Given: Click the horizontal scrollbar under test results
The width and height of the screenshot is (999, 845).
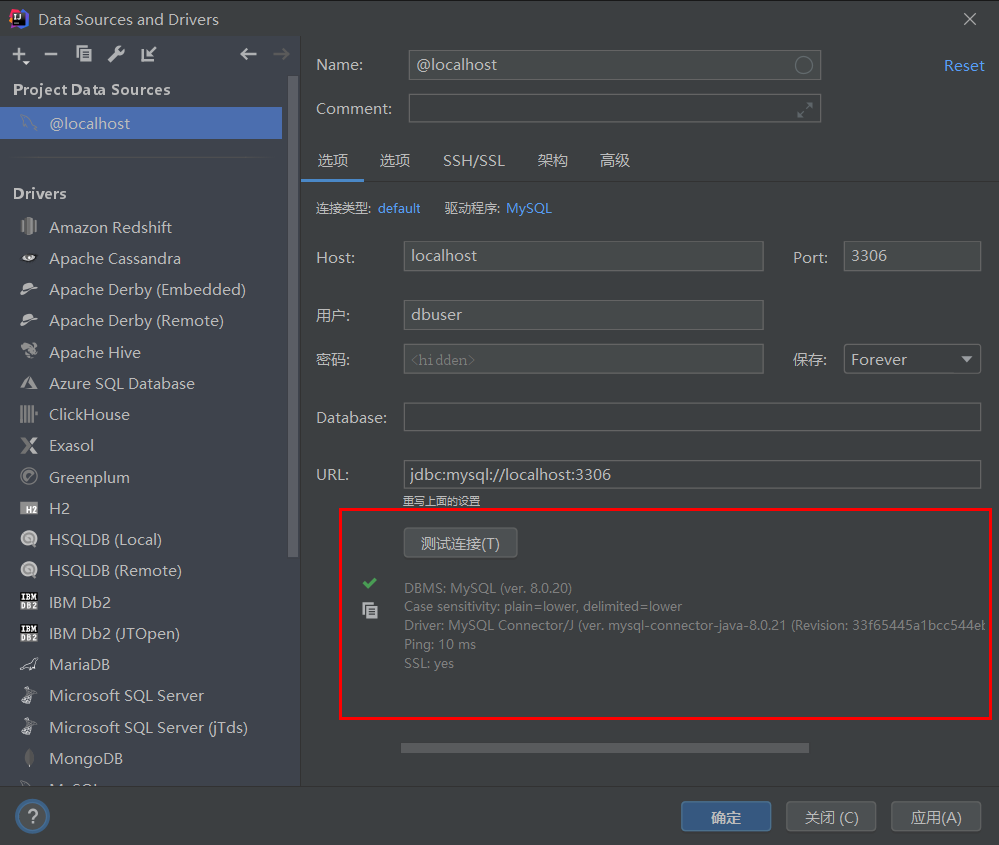Looking at the screenshot, I should click(x=605, y=748).
